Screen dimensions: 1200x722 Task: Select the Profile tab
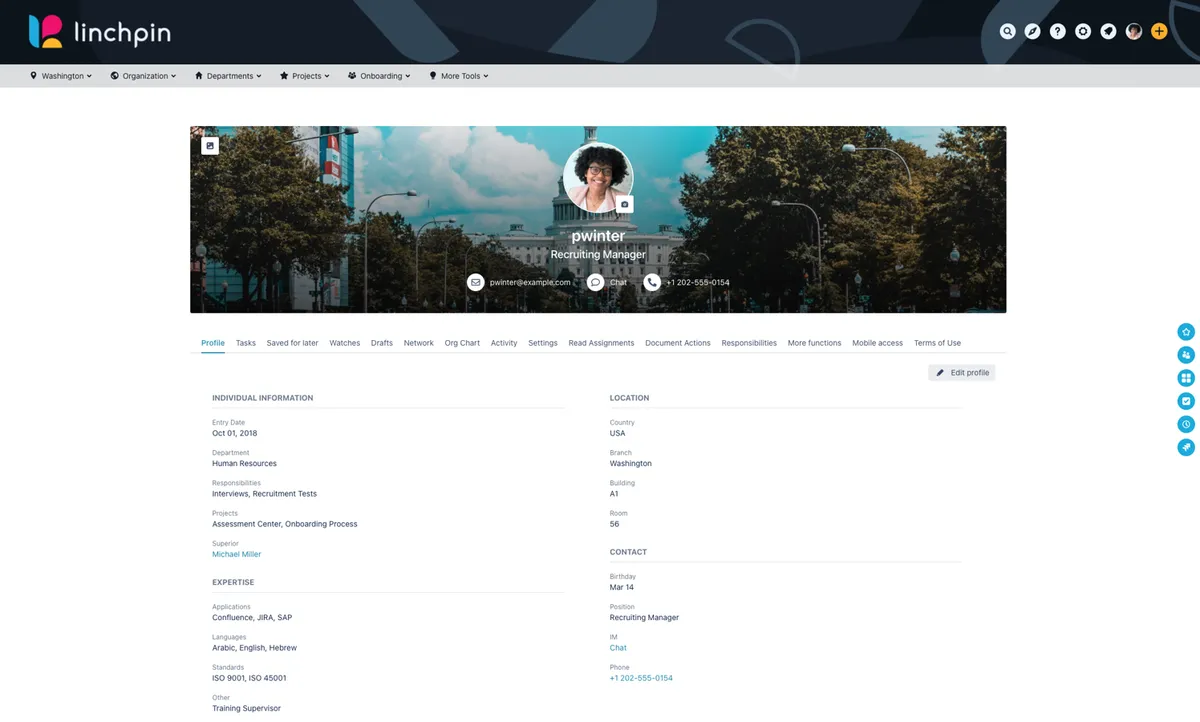click(213, 343)
